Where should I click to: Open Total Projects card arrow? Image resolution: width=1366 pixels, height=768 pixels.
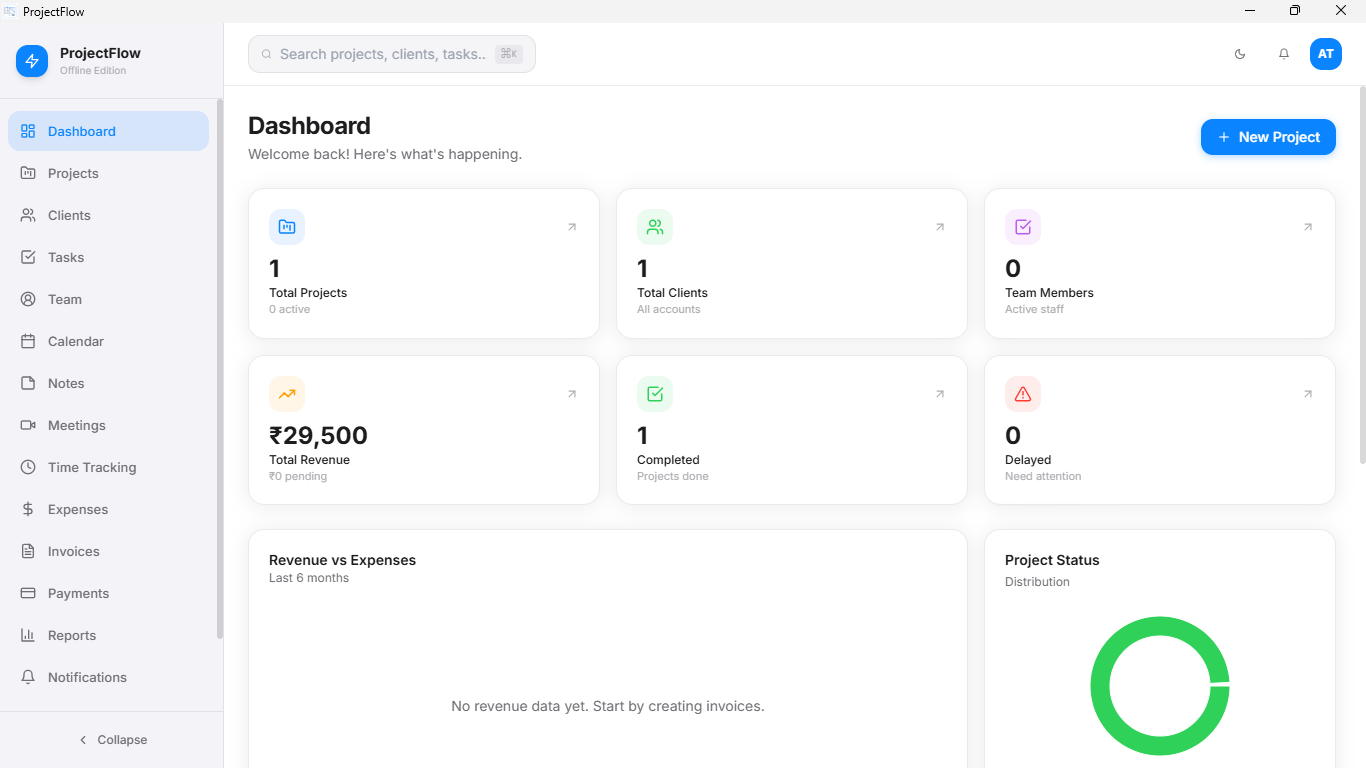[x=572, y=227]
